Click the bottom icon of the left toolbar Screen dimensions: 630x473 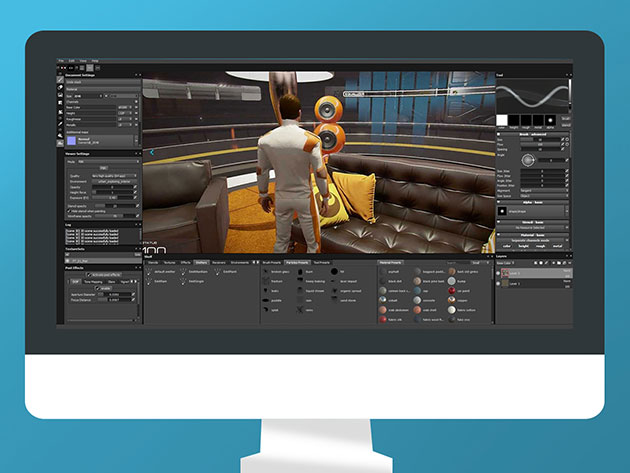(x=60, y=143)
